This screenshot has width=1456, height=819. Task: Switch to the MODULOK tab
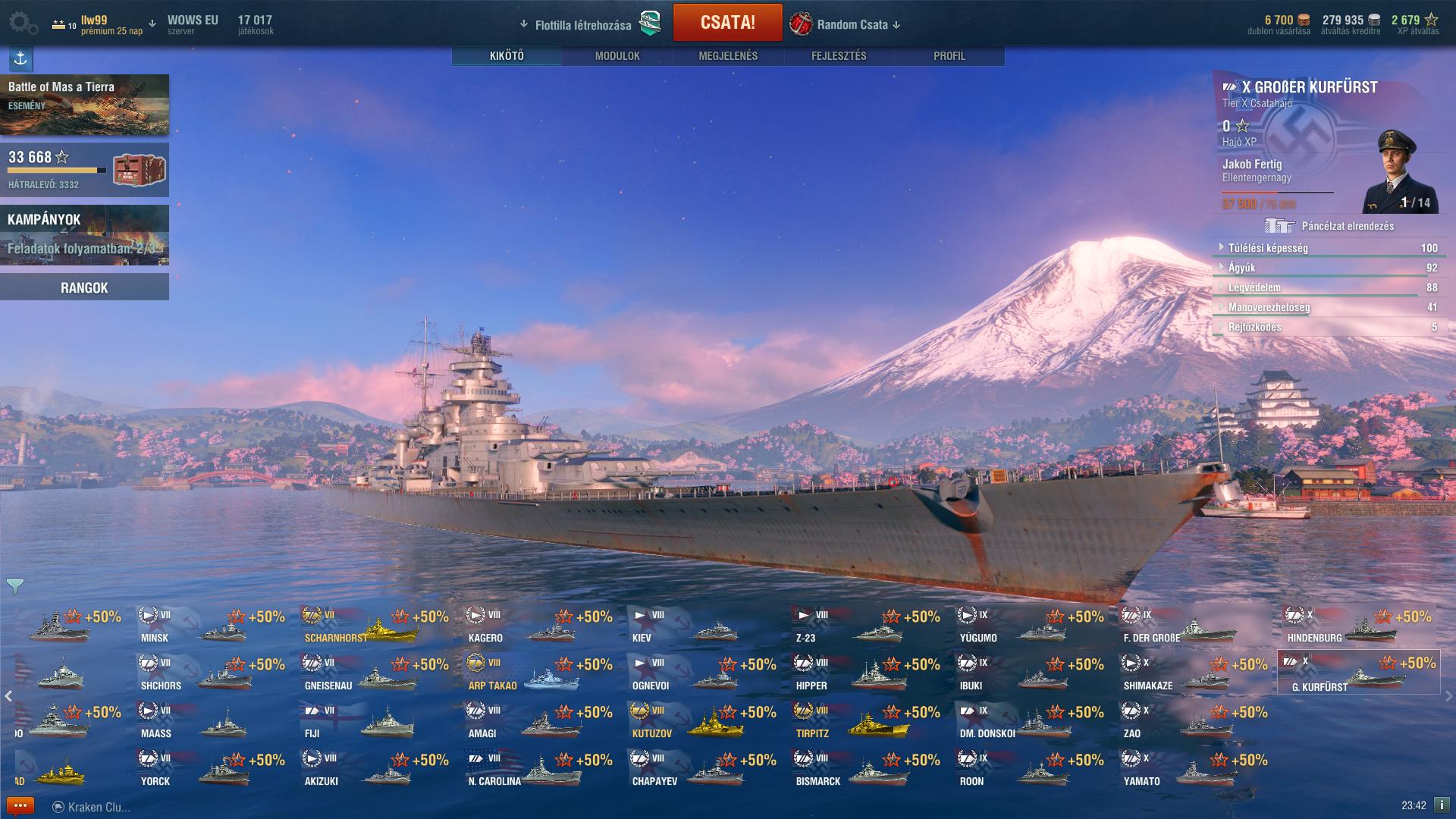point(617,56)
